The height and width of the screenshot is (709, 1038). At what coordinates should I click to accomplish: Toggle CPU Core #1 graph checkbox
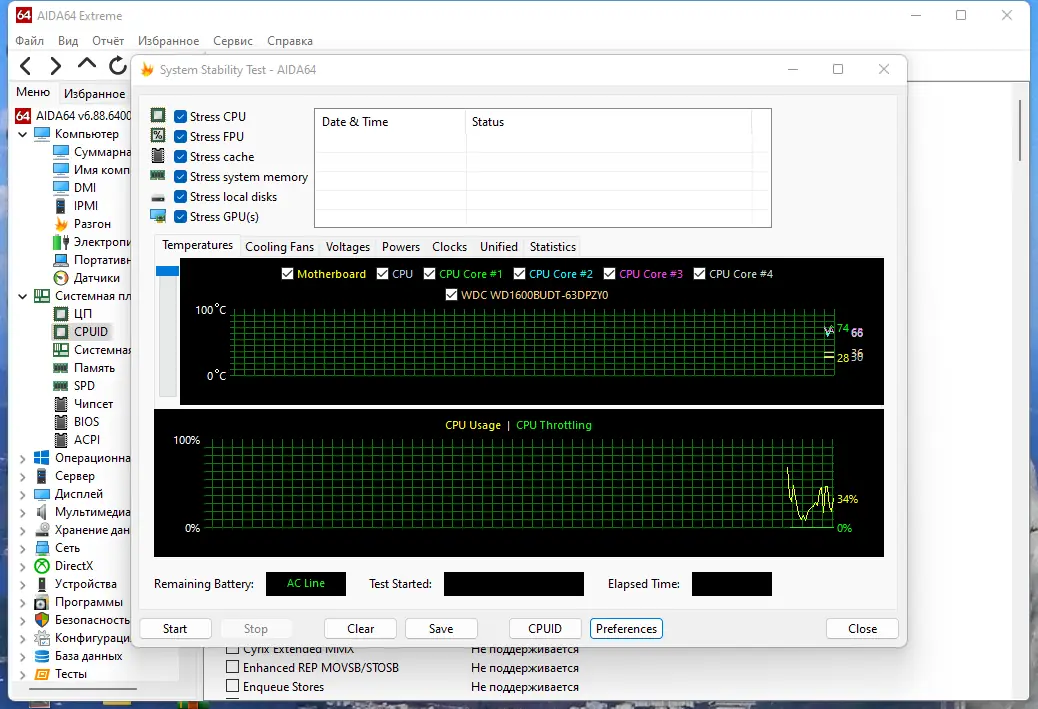(430, 273)
